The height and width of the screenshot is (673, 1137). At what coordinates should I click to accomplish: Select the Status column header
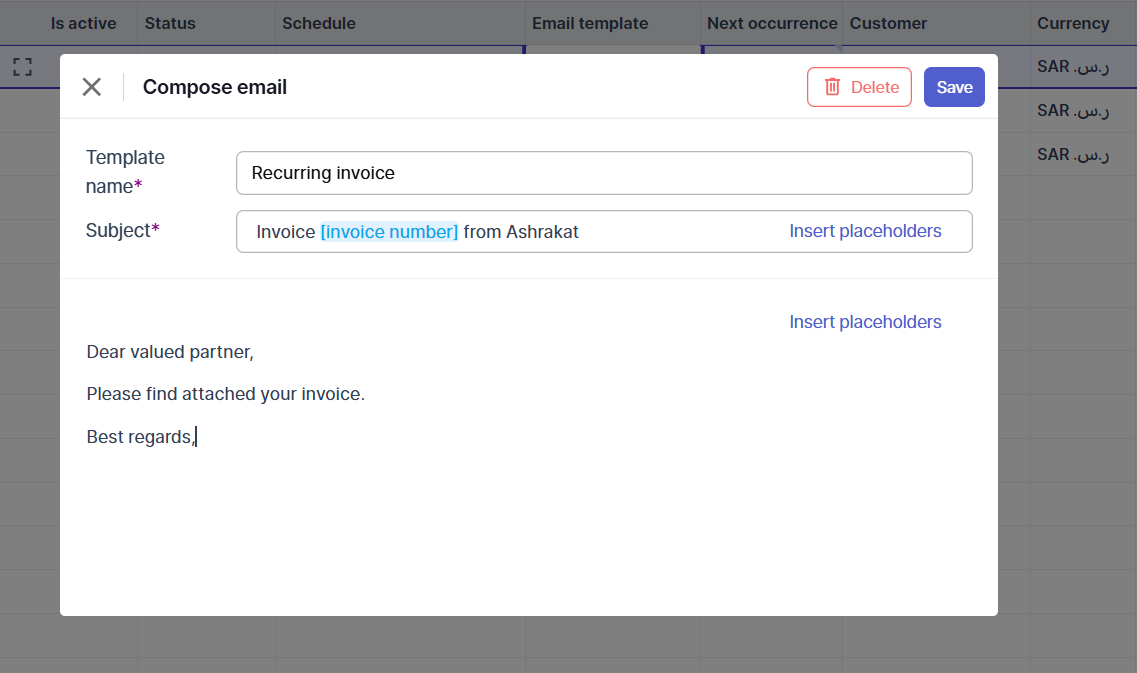pyautogui.click(x=170, y=23)
